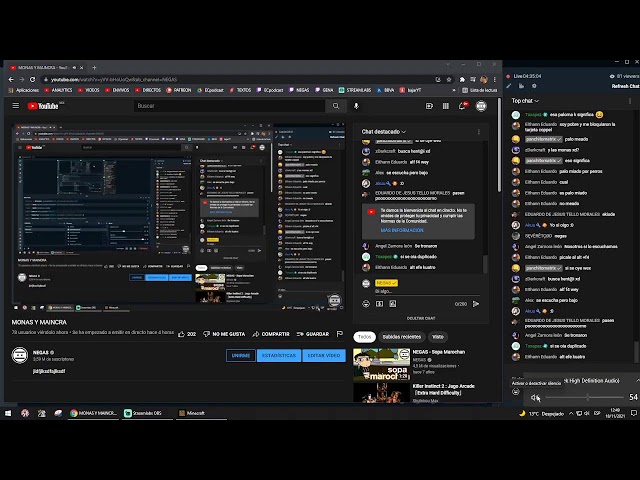The height and width of the screenshot is (480, 640).
Task: Click the channel avatar beside NEGAS name
Action: 20,356
